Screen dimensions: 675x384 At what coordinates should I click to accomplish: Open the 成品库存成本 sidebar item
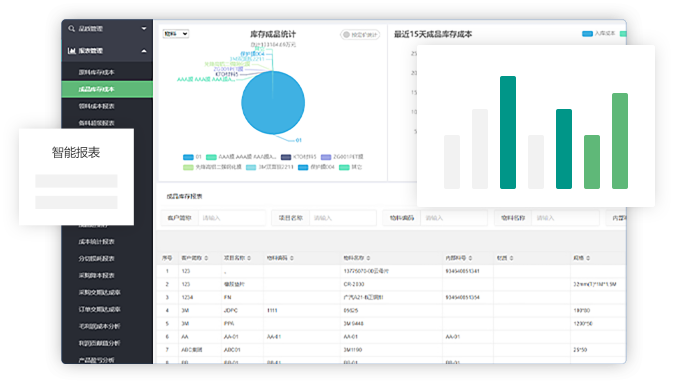click(x=107, y=89)
